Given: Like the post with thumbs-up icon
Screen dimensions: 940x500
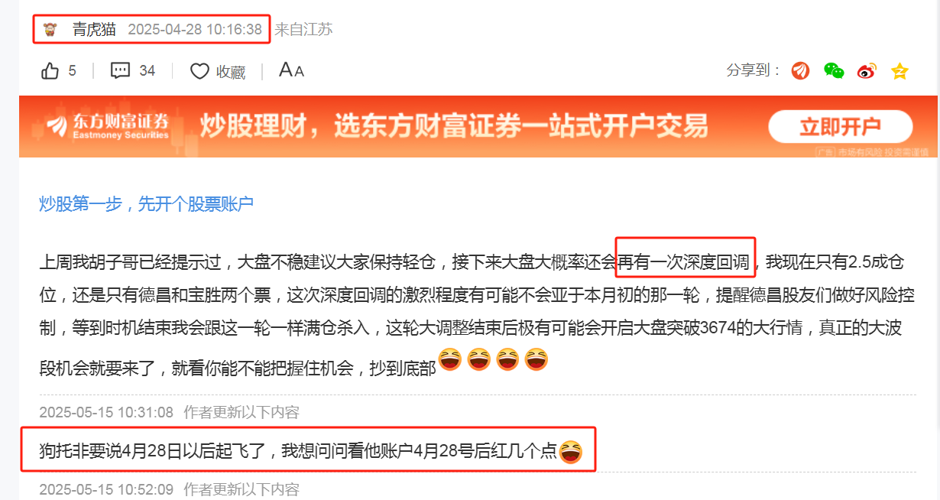Looking at the screenshot, I should pos(50,71).
